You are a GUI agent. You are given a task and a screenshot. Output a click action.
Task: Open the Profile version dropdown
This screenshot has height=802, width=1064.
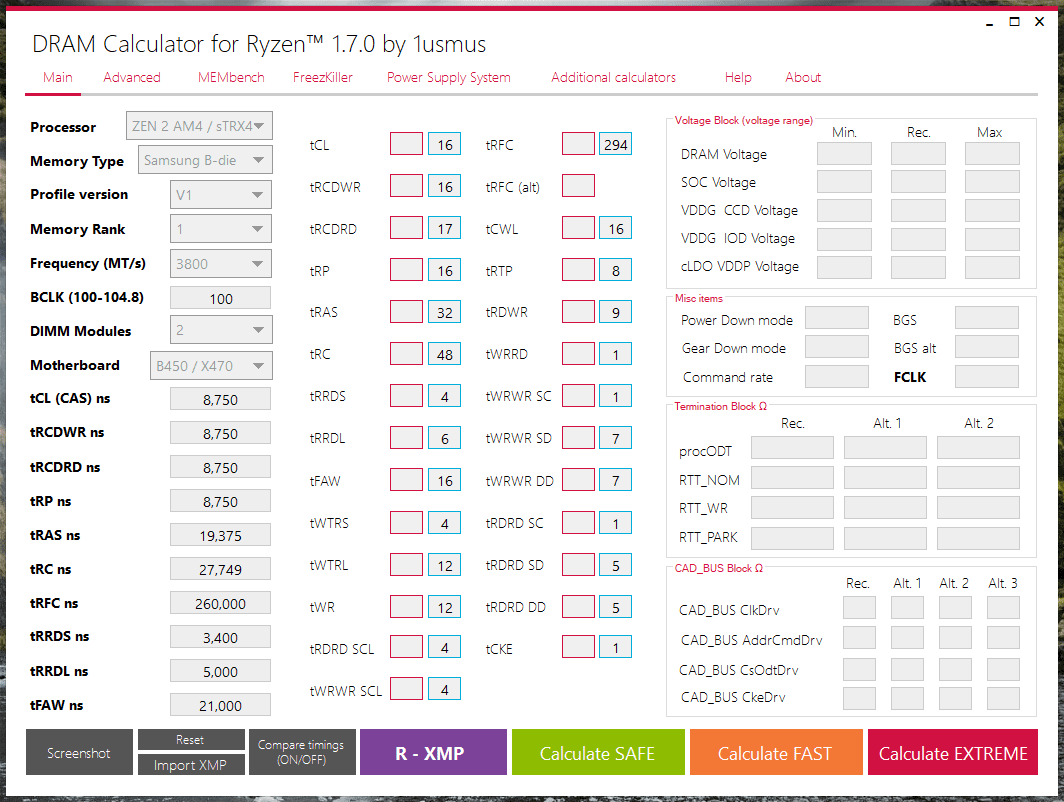click(x=221, y=195)
